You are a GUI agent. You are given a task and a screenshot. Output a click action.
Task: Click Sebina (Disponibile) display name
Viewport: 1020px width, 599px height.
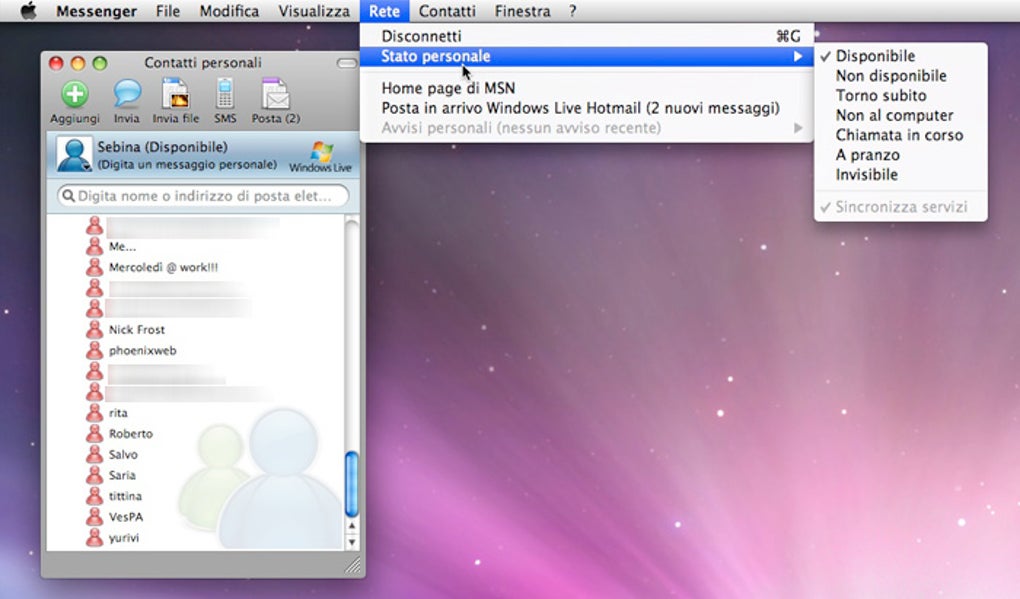point(163,147)
